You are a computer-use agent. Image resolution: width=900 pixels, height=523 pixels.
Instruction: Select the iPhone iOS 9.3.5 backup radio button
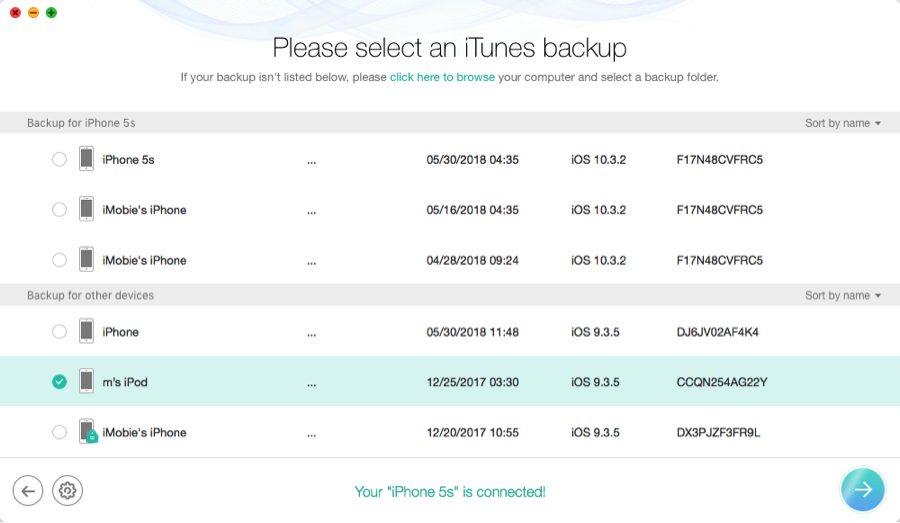pos(59,332)
